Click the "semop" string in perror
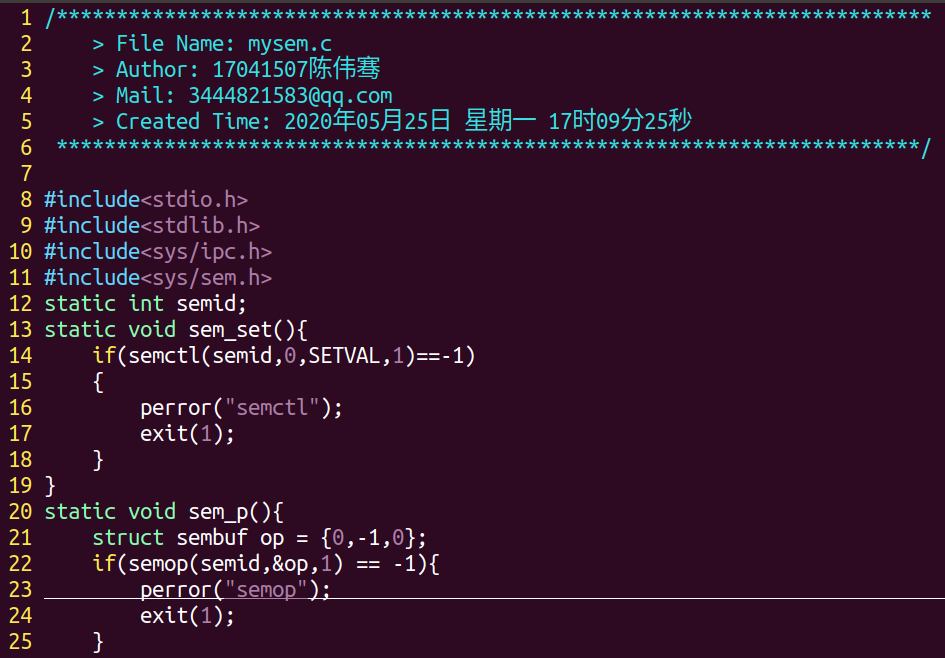Image resolution: width=945 pixels, height=658 pixels. coord(266,590)
